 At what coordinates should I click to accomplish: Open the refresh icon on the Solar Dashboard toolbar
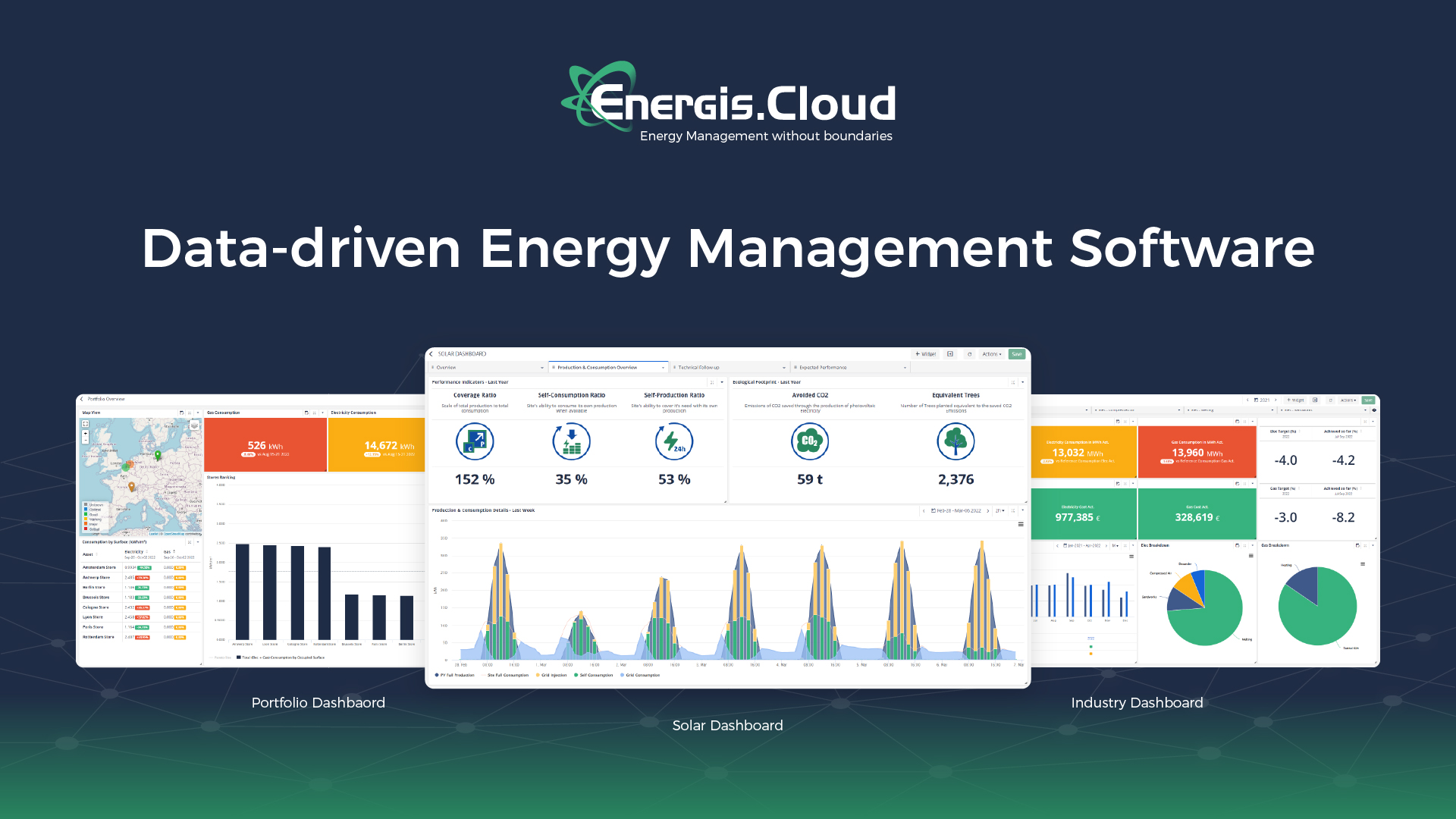click(x=969, y=354)
